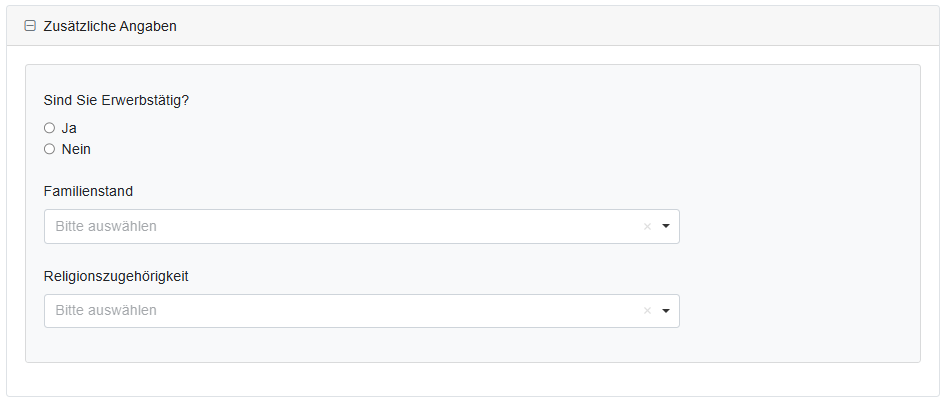Select the Ja radio button
This screenshot has height=401, width=946.
click(49, 128)
